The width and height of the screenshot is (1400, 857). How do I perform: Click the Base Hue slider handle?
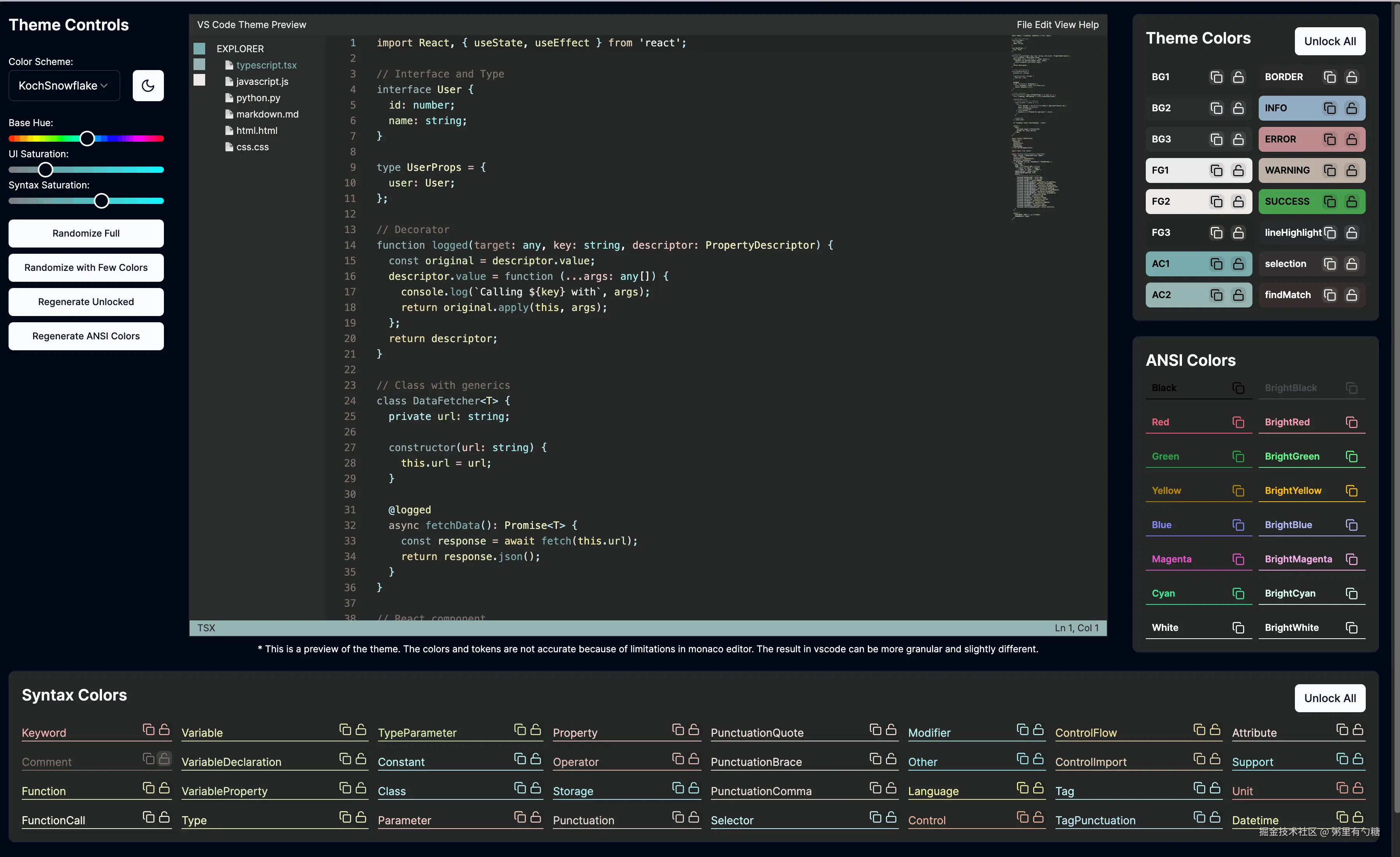87,139
